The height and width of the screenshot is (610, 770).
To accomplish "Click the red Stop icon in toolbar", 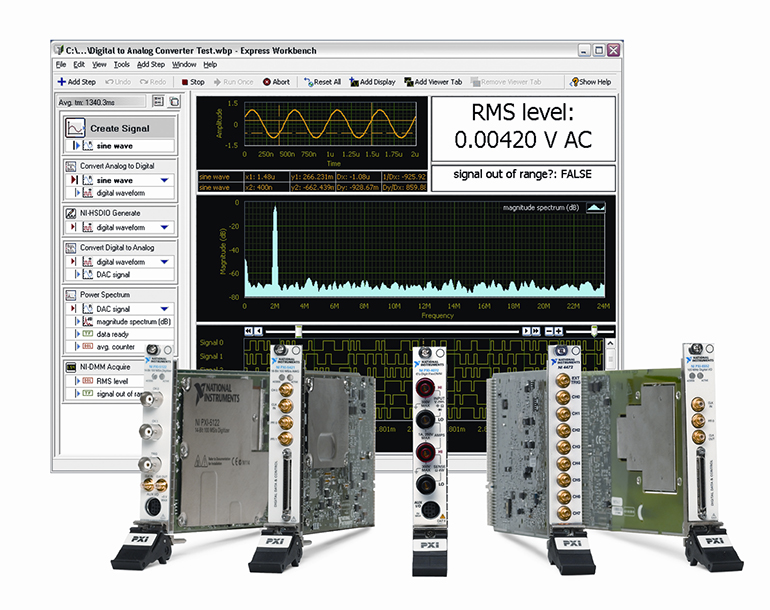I will 185,82.
